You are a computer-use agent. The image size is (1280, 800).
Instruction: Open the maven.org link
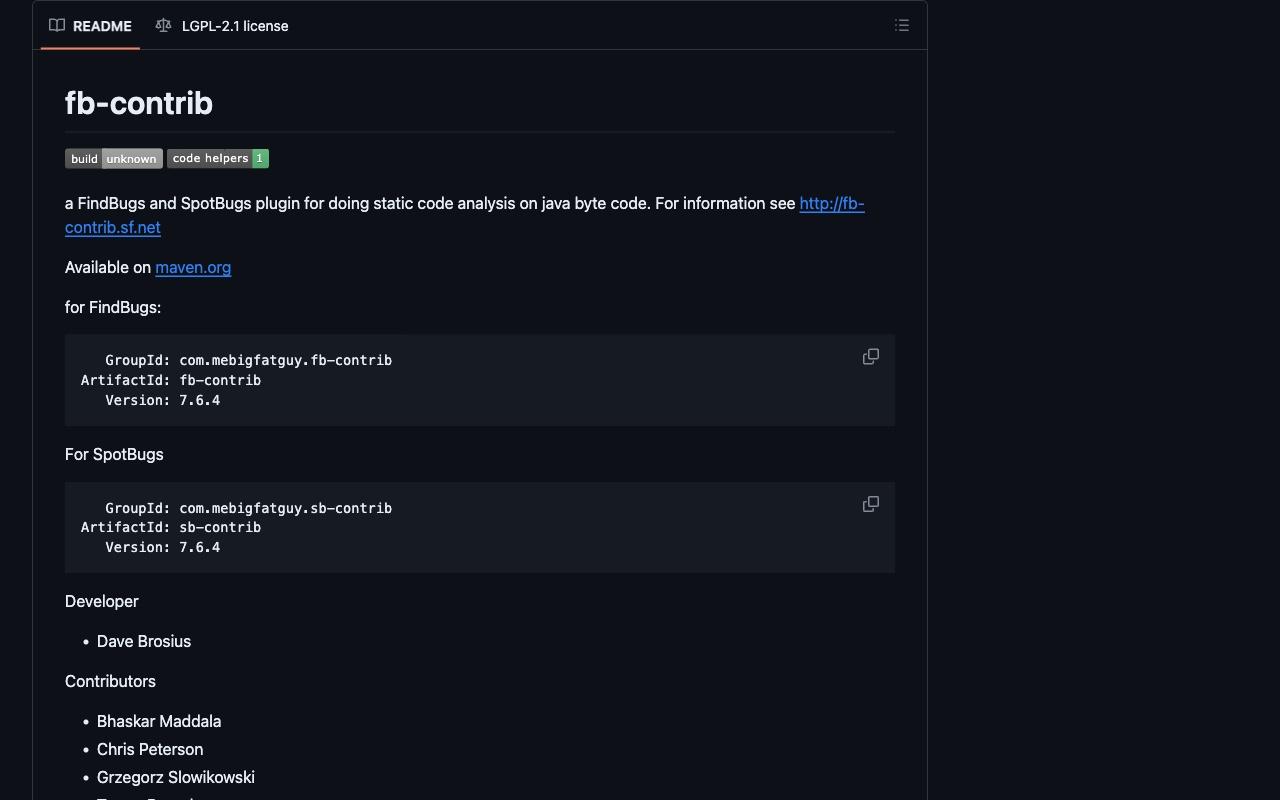pos(193,267)
